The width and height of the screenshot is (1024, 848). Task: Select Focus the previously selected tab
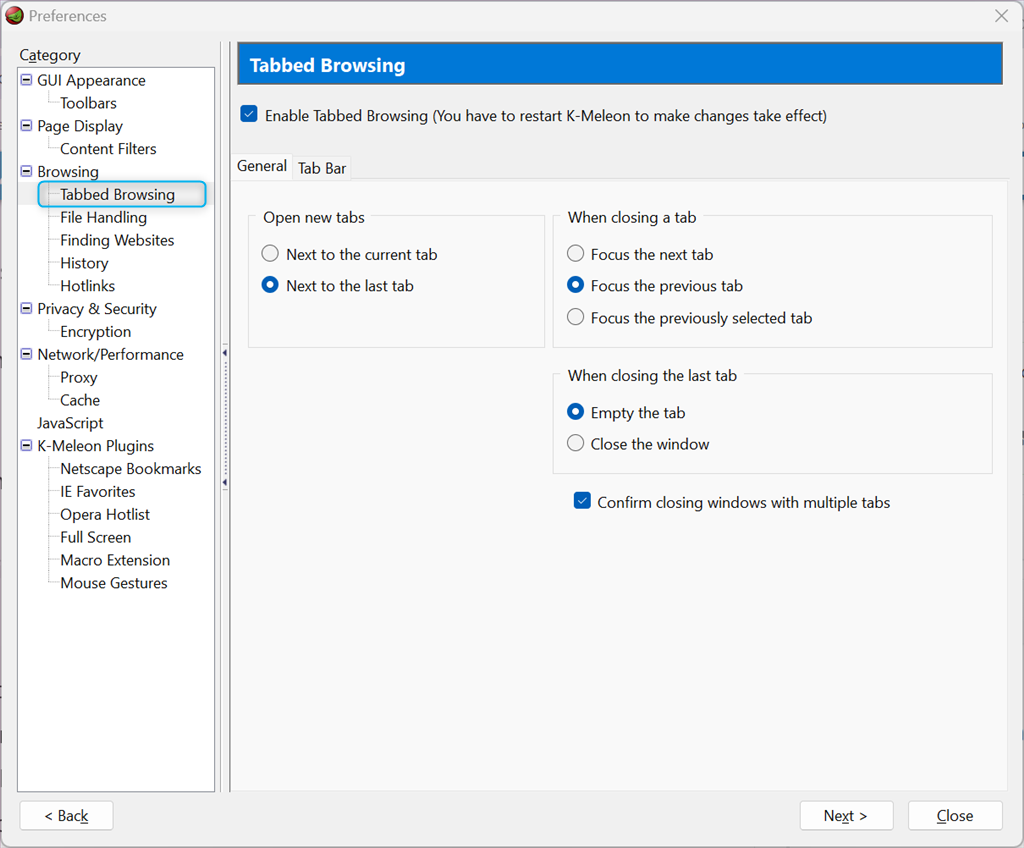coord(575,317)
